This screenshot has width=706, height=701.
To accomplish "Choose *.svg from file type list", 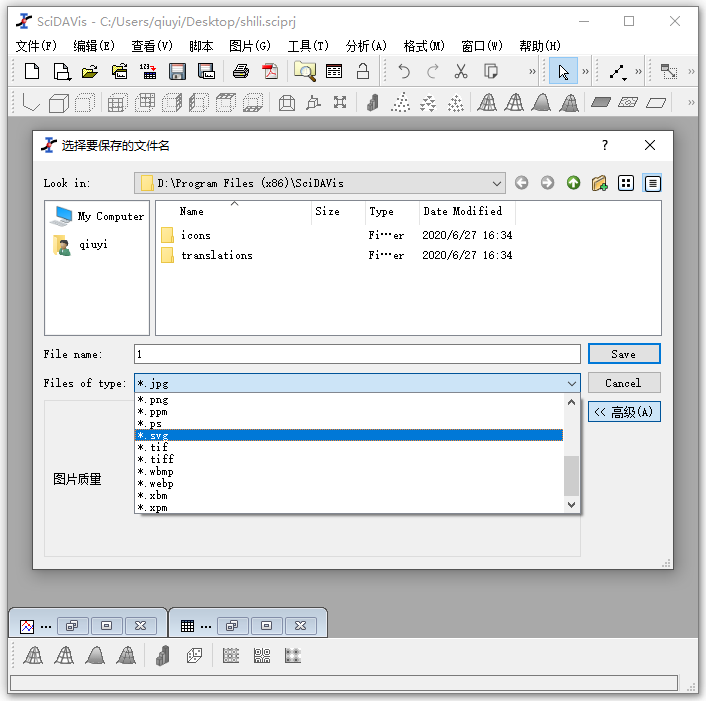I will [x=349, y=435].
